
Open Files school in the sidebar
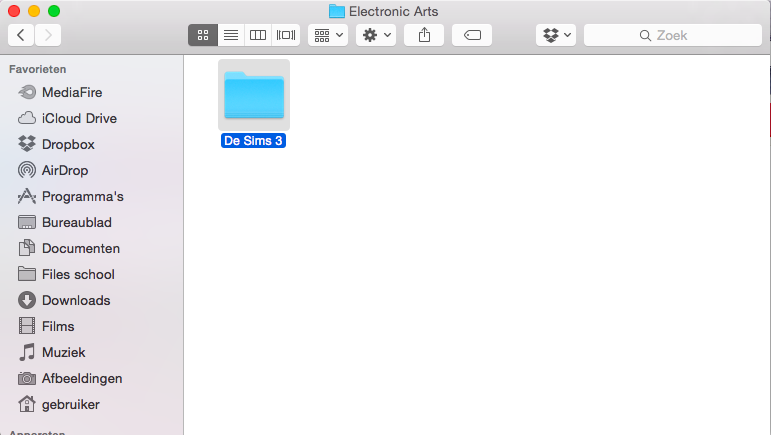(x=66, y=275)
